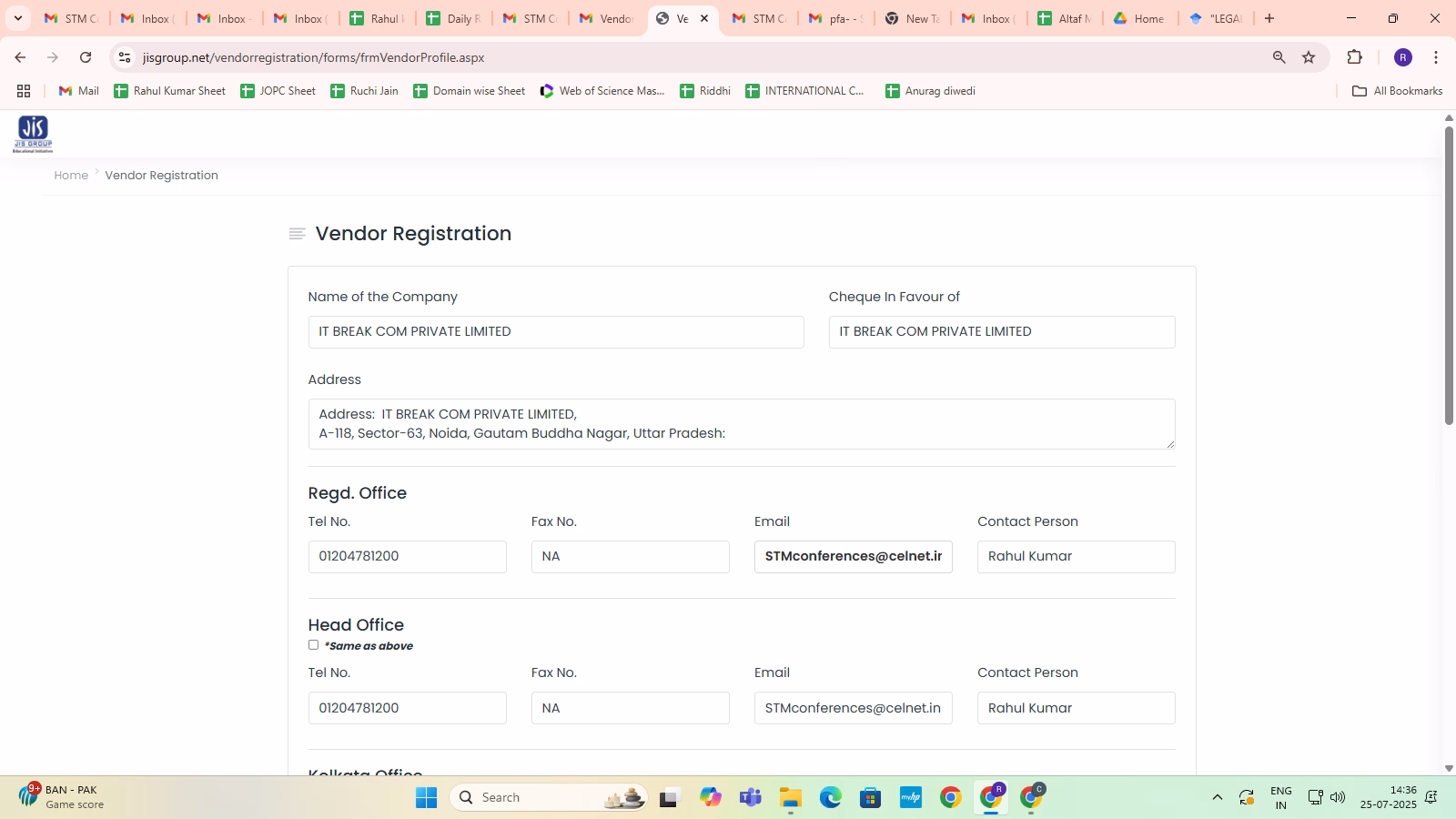Open the Mail bookmark
Image resolution: width=1456 pixels, height=819 pixels.
(78, 91)
